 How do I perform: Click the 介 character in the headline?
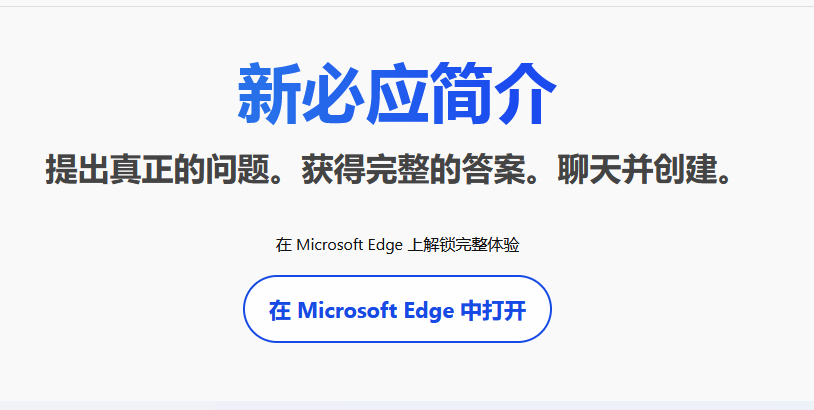point(525,94)
